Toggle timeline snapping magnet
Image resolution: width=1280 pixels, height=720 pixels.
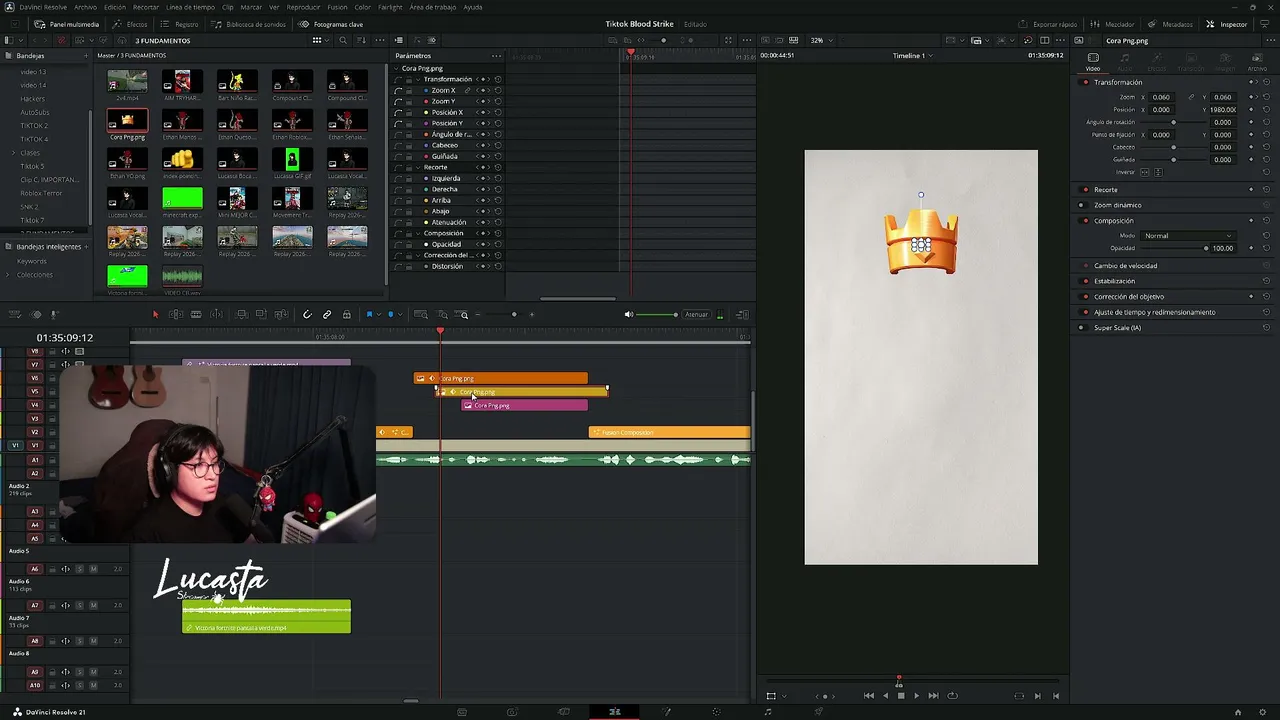[307, 315]
